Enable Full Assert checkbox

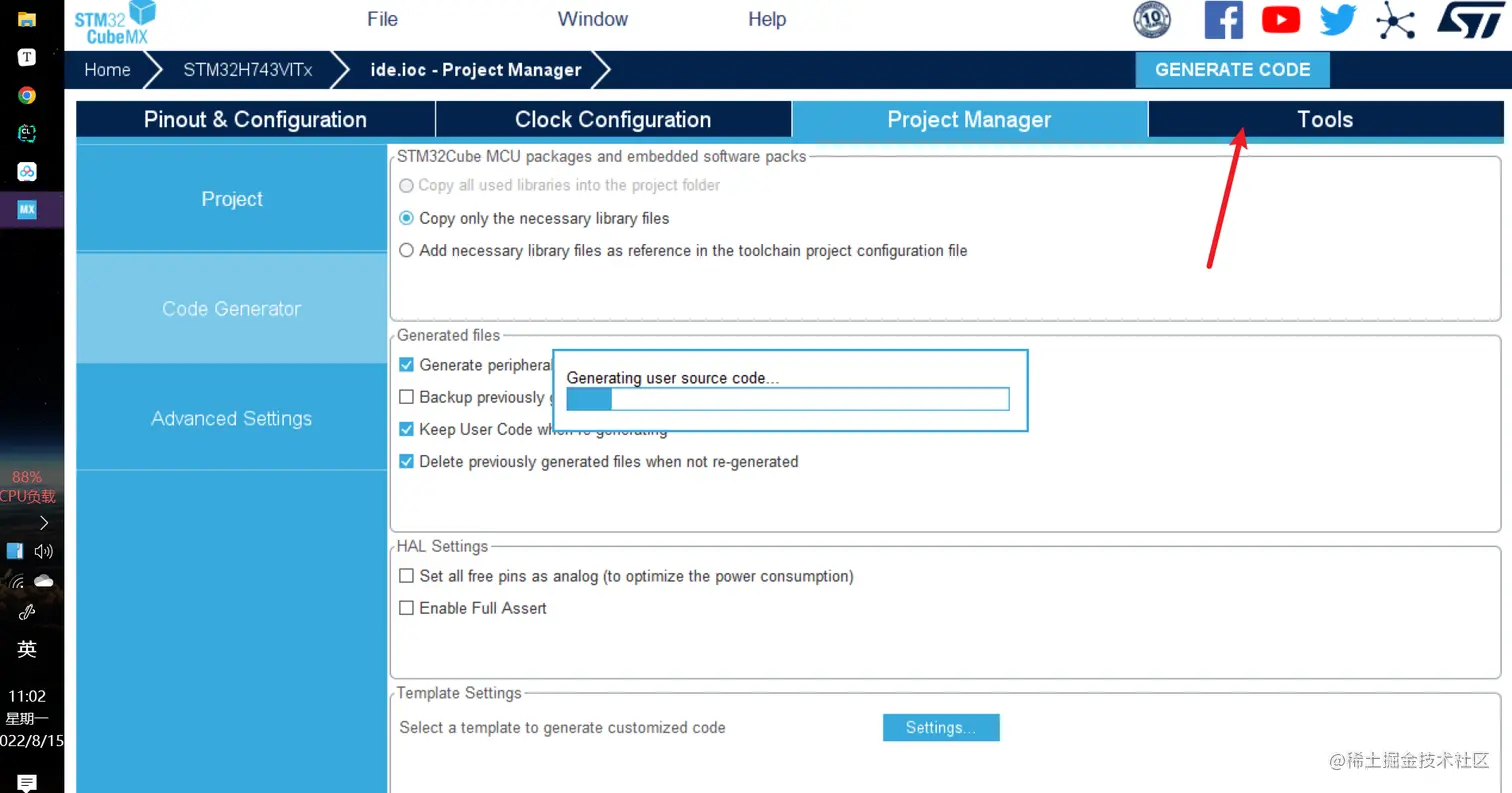406,608
